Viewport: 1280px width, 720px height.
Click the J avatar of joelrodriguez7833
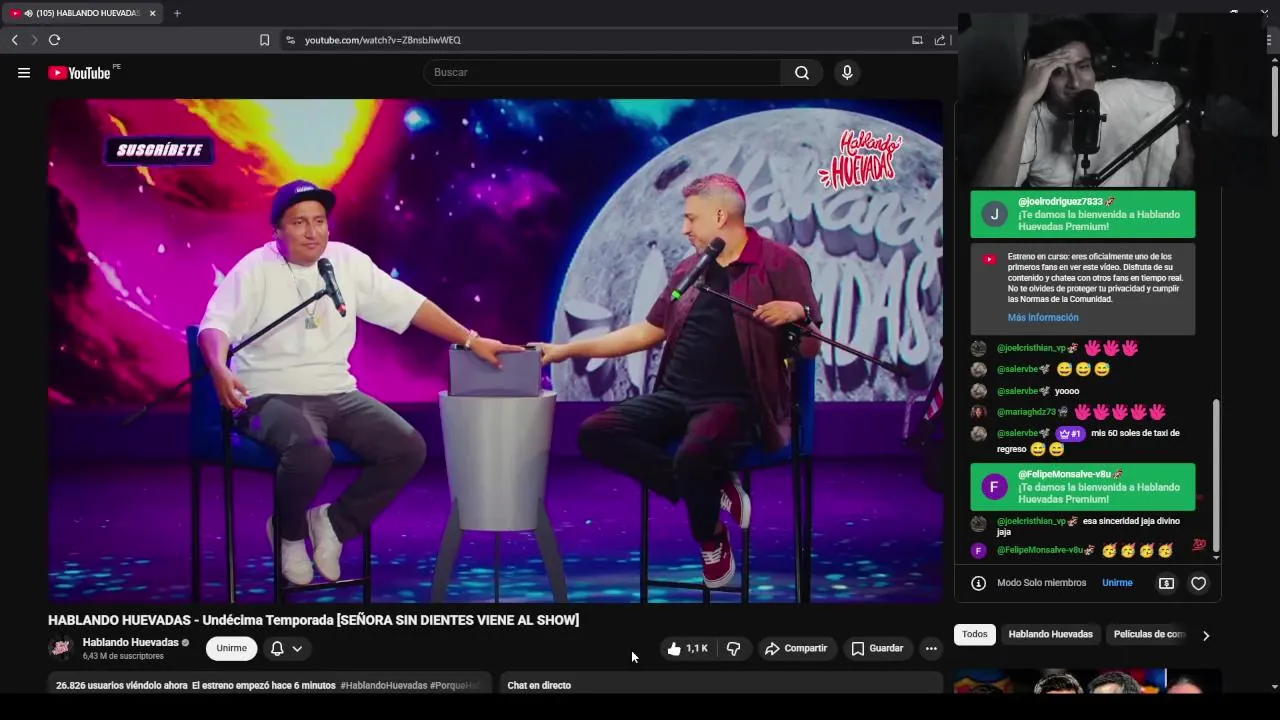click(x=994, y=214)
